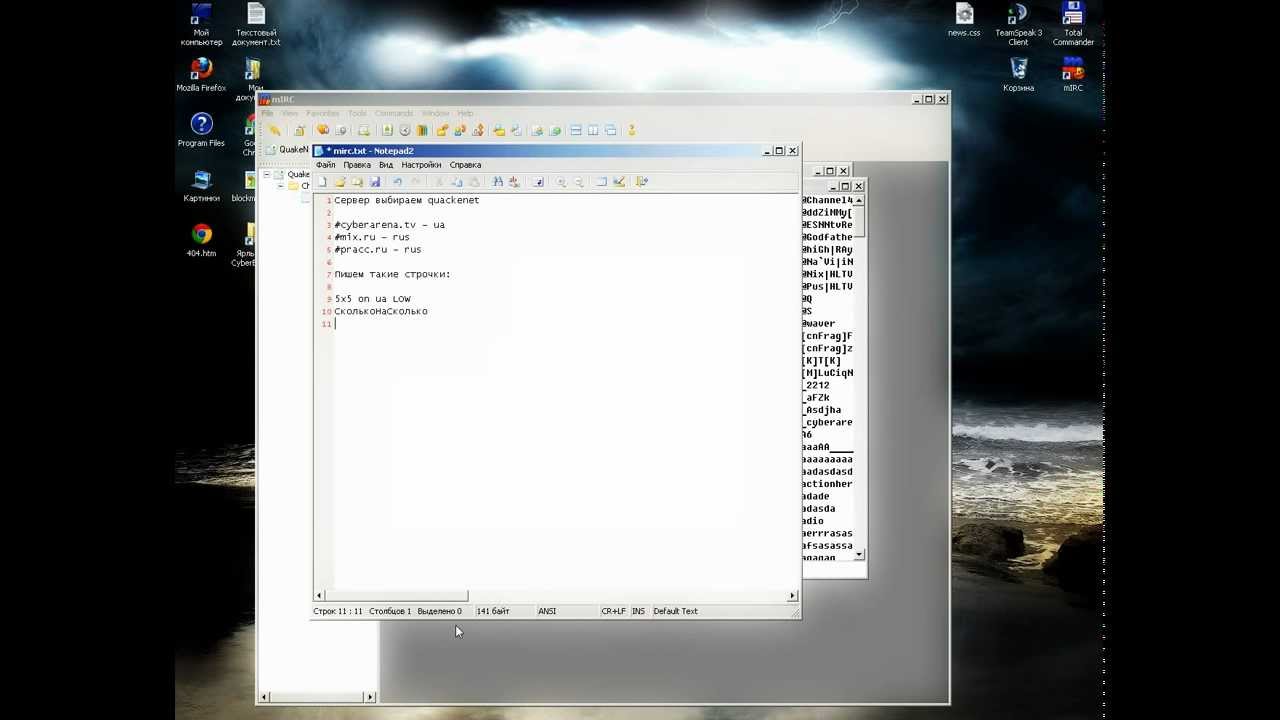Click the line "#cyberarena.tv - ua" in editor
The width and height of the screenshot is (1280, 720).
tap(390, 225)
